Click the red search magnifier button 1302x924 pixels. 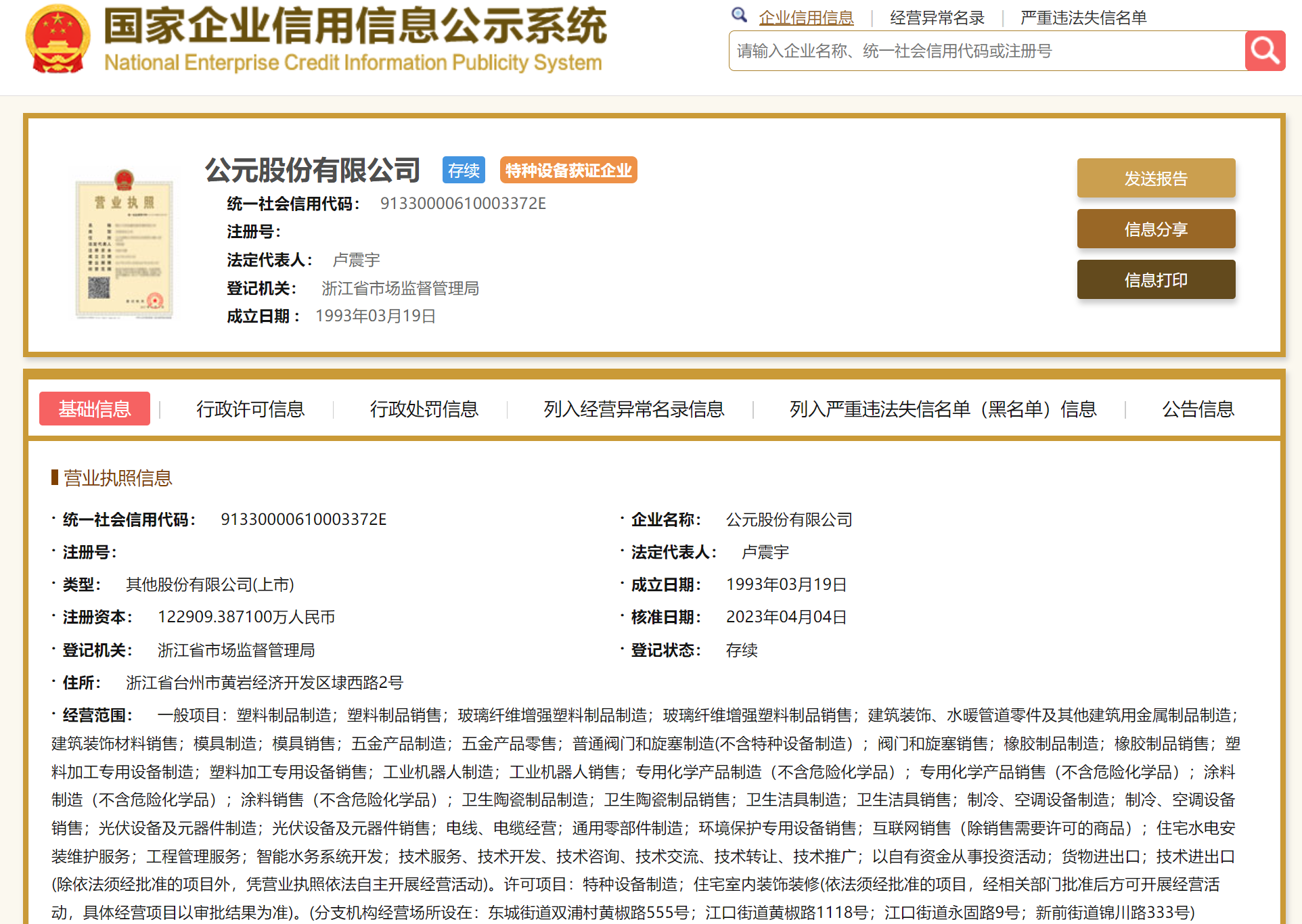[1264, 51]
